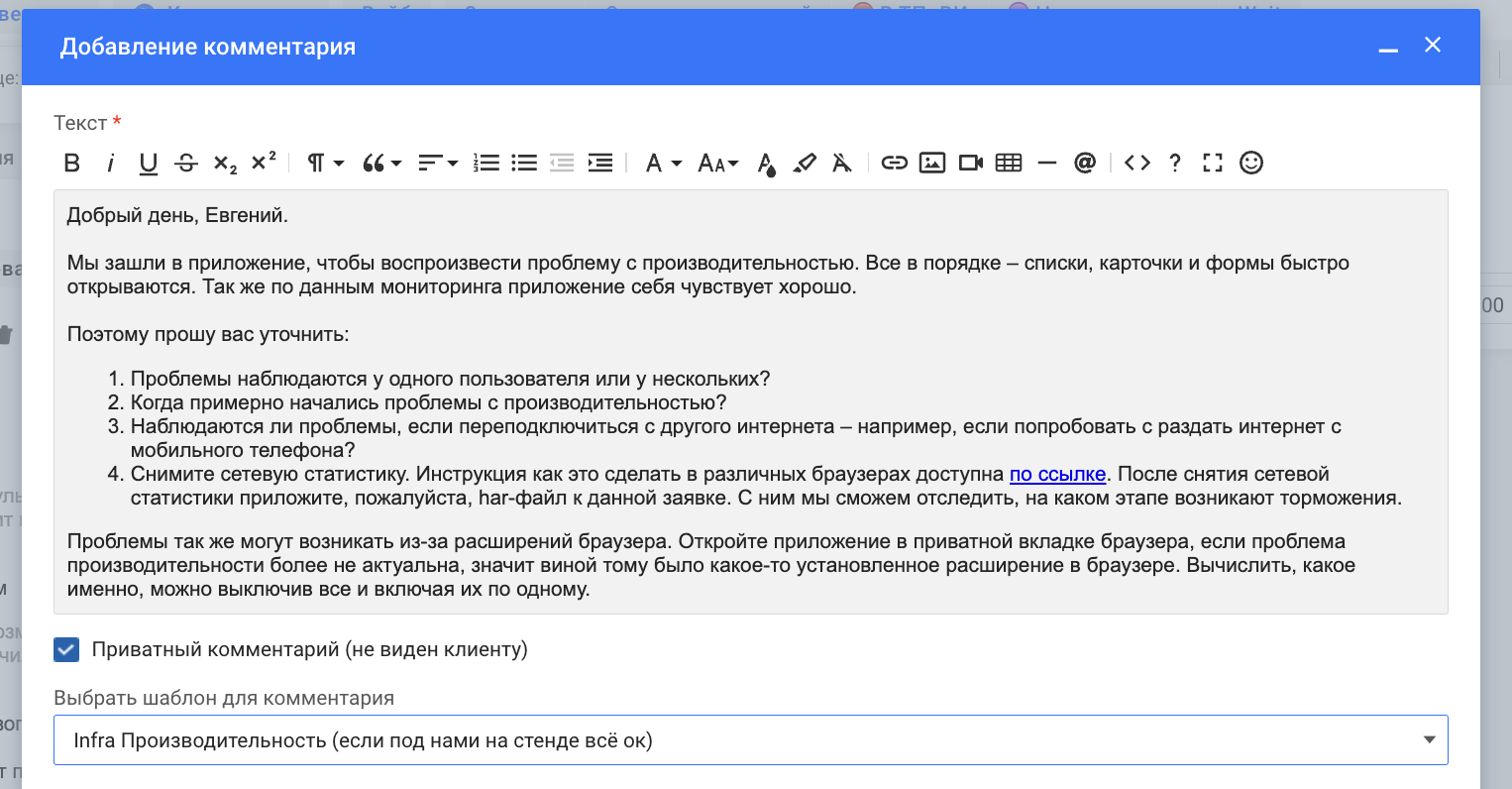The width and height of the screenshot is (1512, 789).
Task: Insert unordered bullet list
Action: tap(524, 163)
